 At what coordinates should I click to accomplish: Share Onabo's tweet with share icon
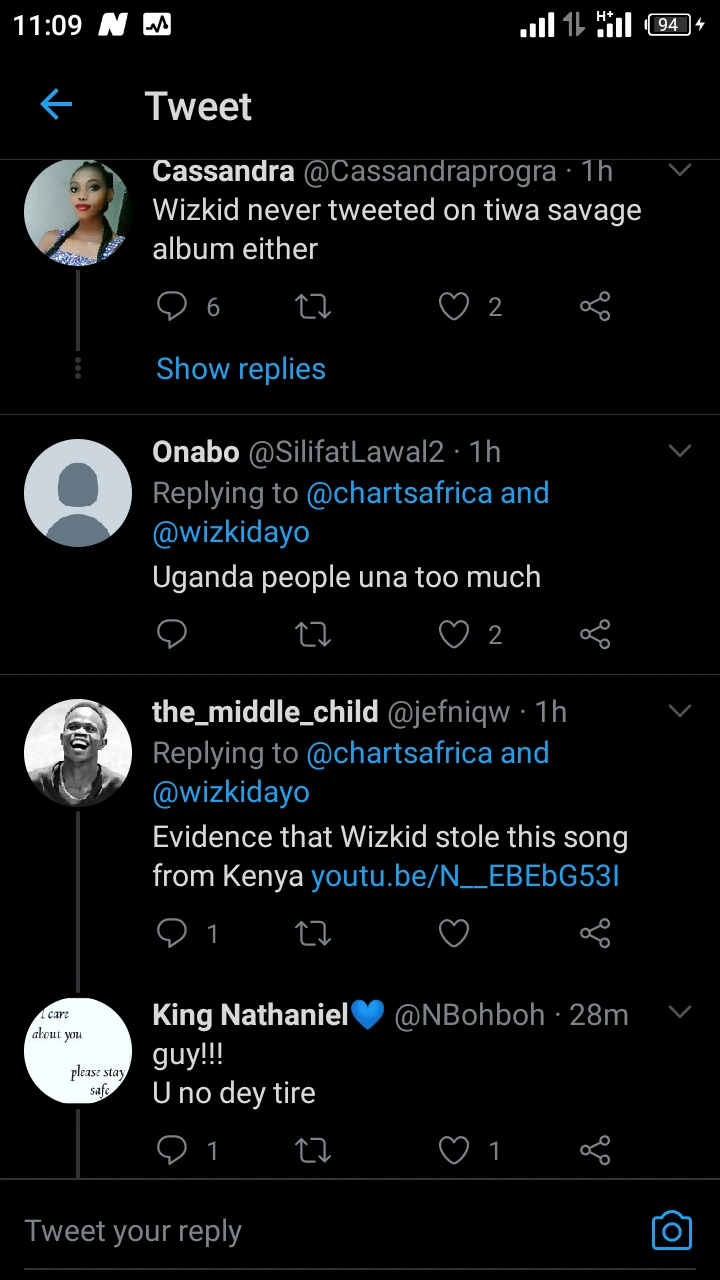tap(595, 634)
